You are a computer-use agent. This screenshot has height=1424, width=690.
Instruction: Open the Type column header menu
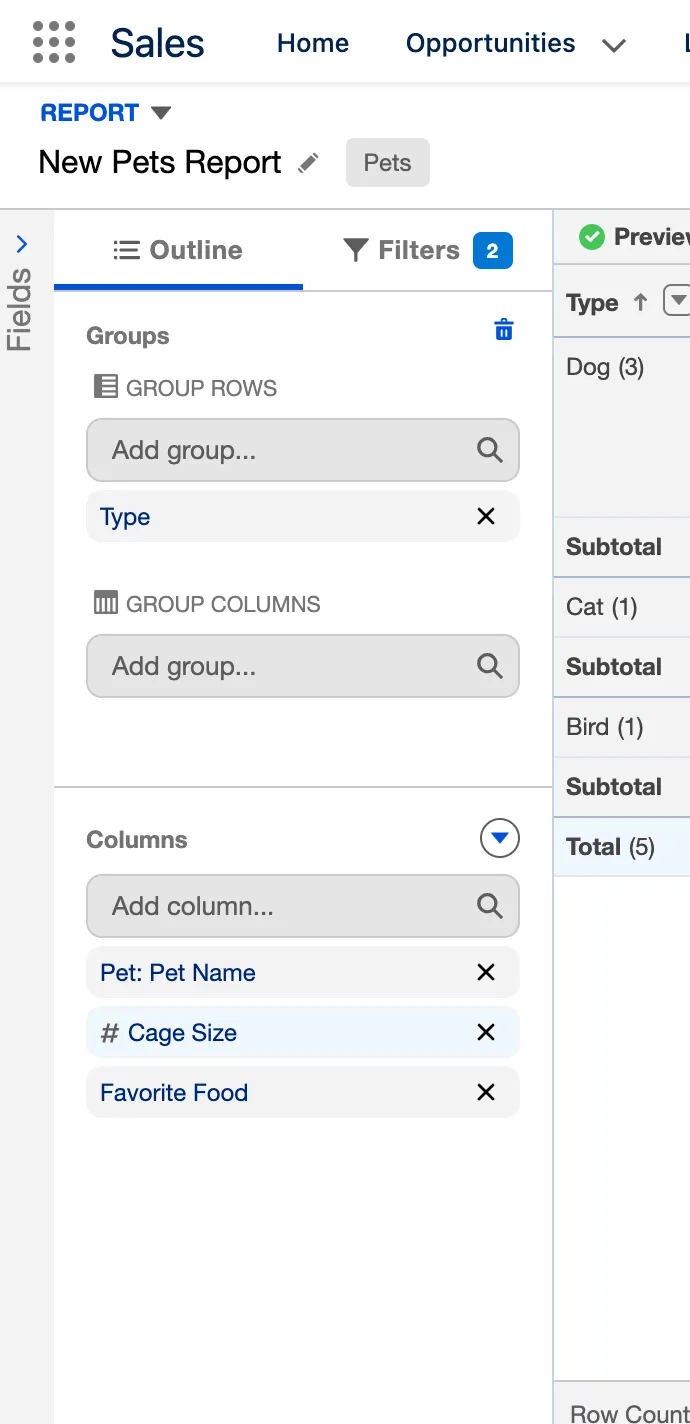pyautogui.click(x=678, y=302)
